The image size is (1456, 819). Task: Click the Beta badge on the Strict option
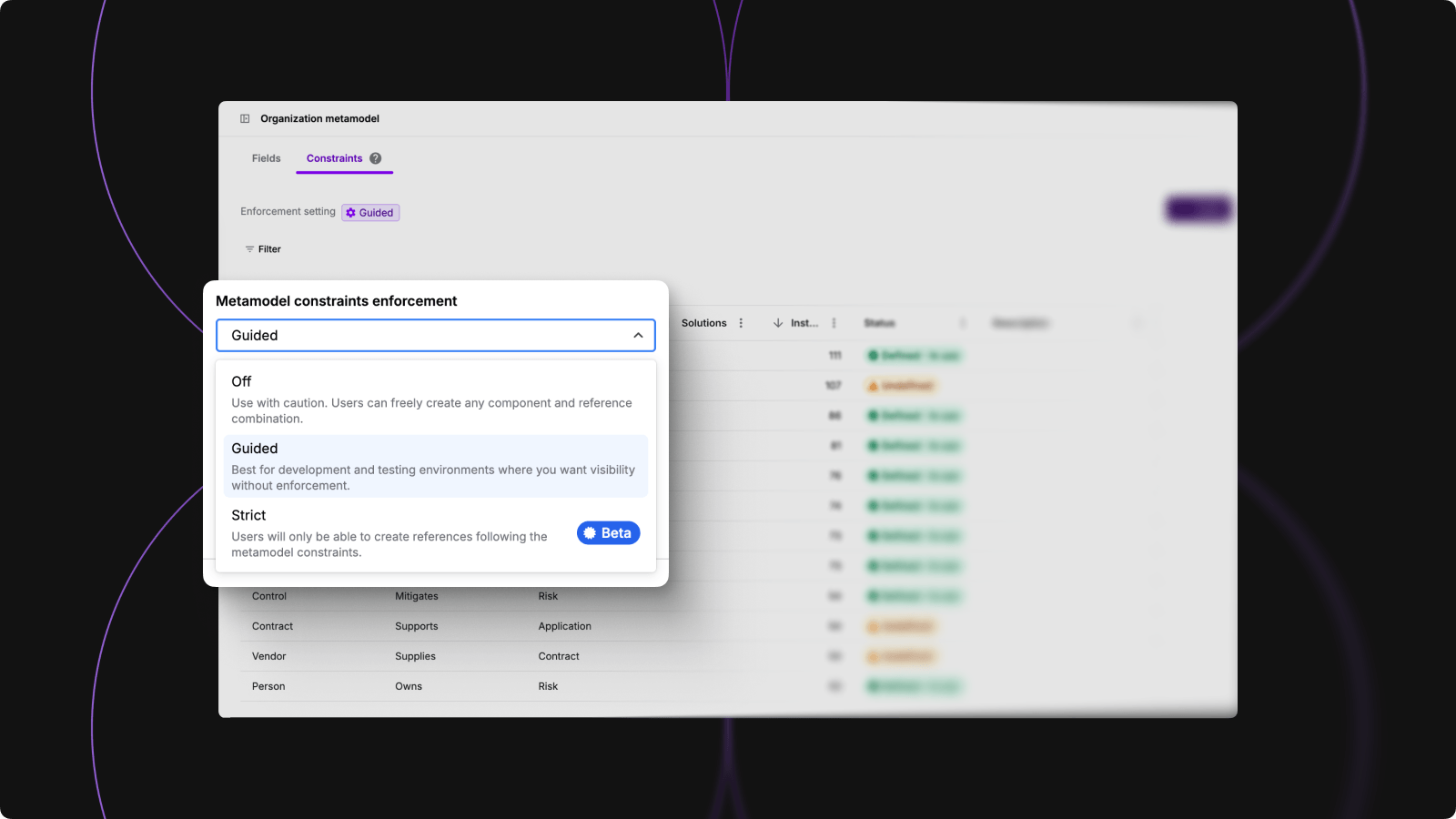pos(608,533)
